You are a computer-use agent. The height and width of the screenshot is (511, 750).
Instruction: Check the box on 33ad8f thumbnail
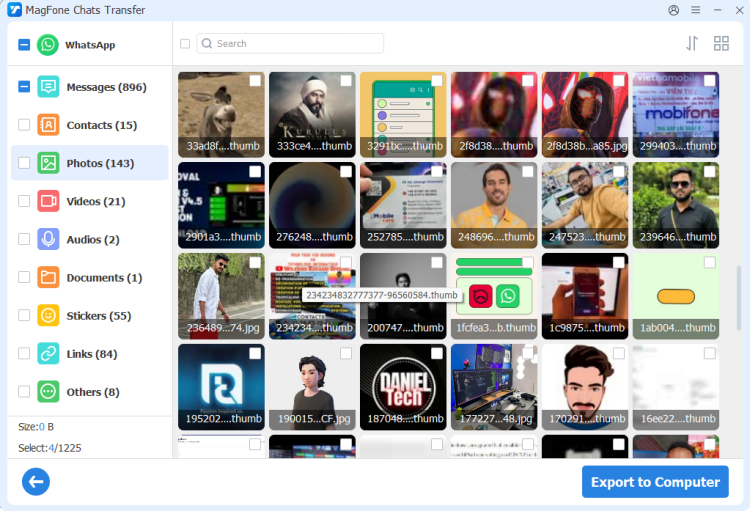tap(255, 81)
